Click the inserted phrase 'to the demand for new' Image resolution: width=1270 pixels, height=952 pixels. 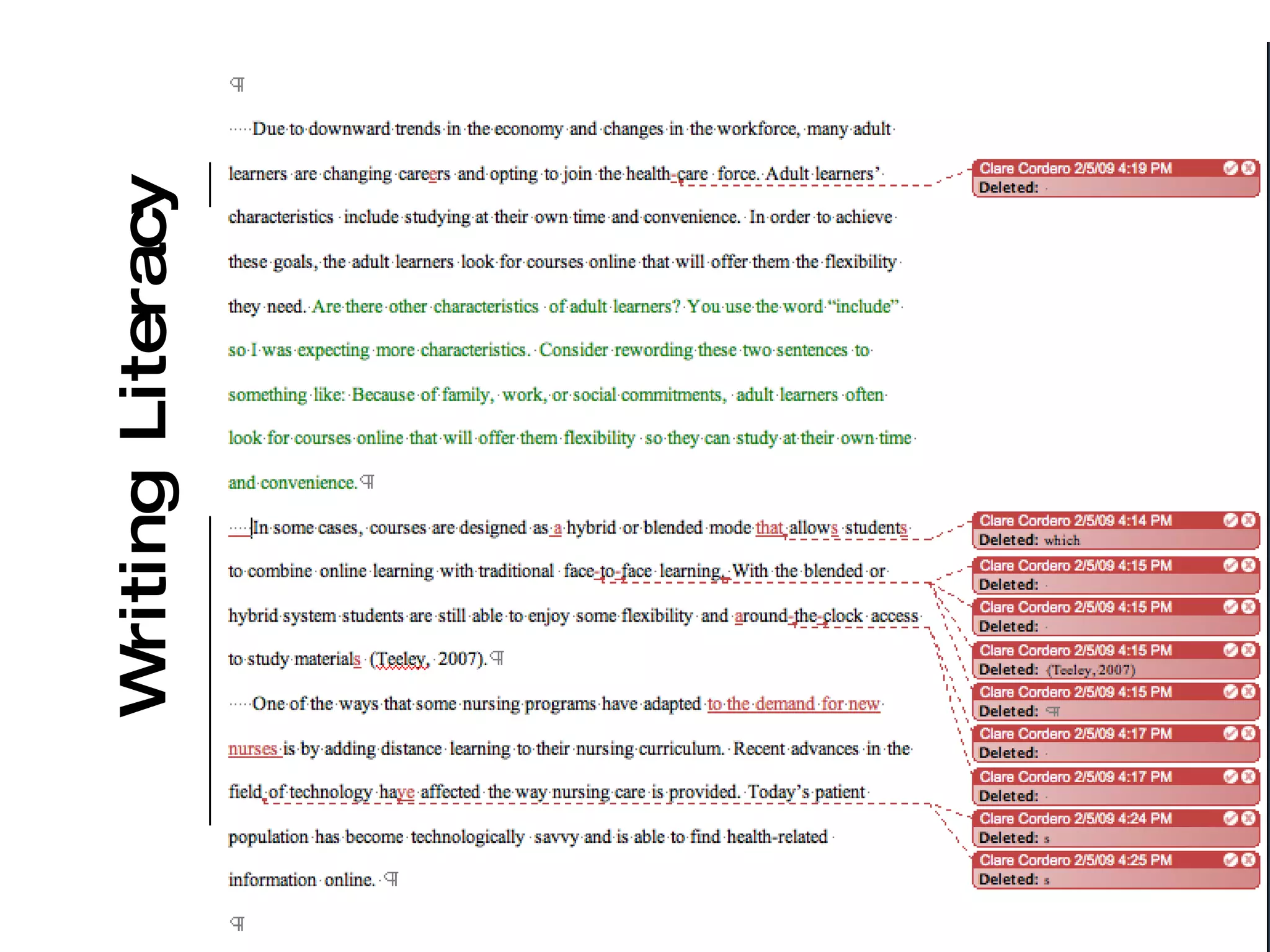794,704
